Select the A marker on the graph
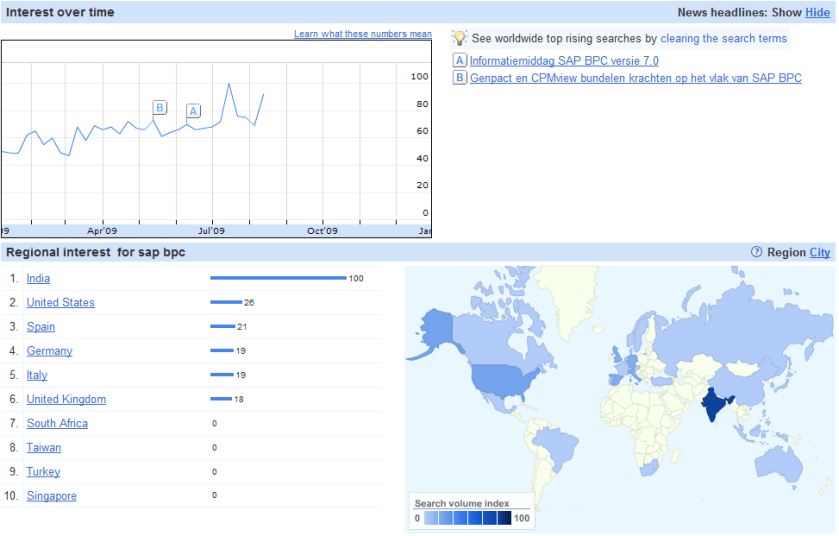 193,111
